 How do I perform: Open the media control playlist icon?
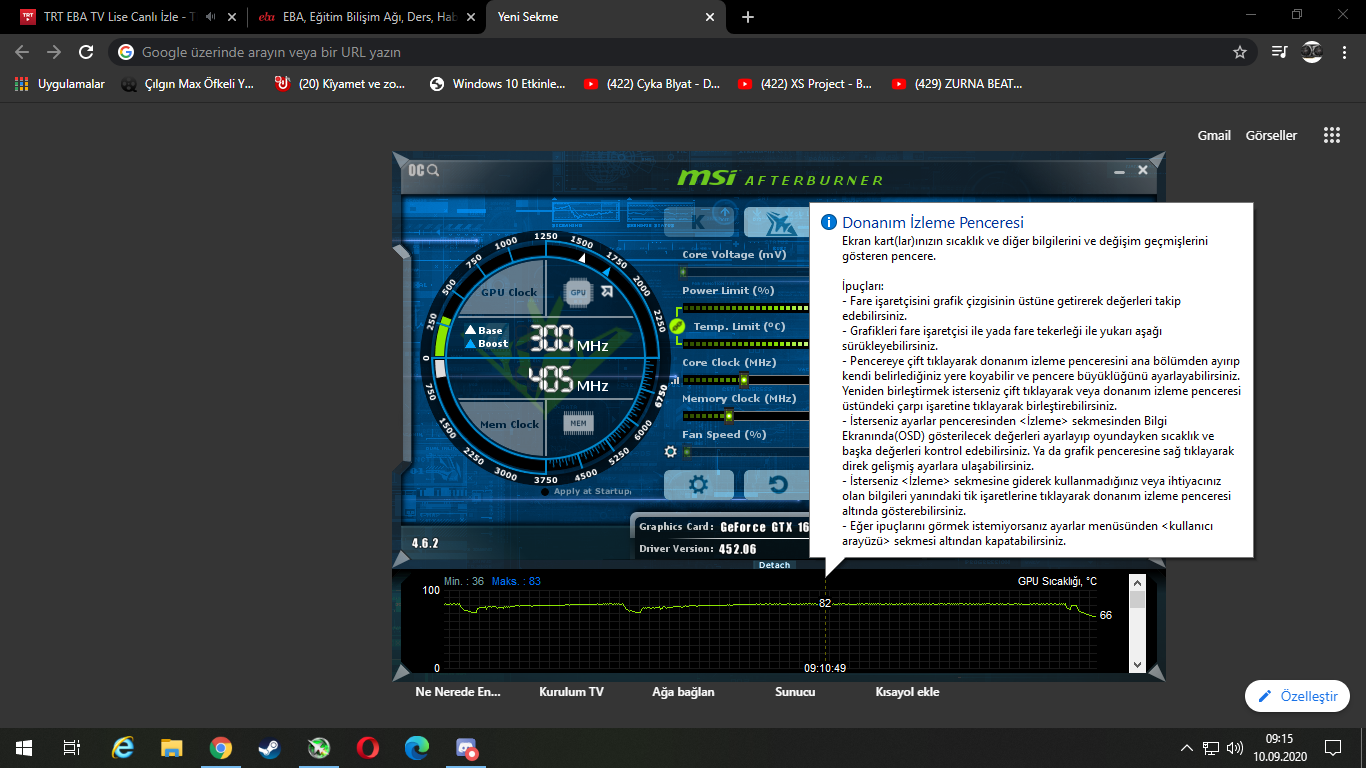[x=1279, y=52]
